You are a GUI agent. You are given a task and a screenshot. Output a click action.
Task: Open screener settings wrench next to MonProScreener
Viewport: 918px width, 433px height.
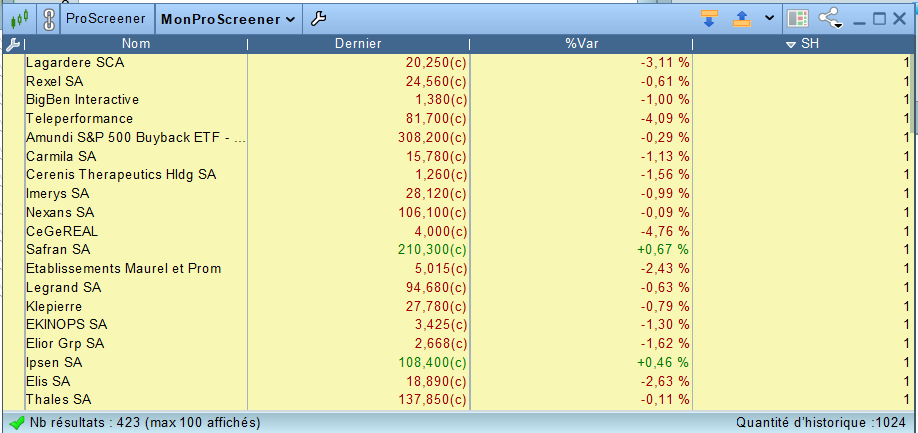[318, 19]
